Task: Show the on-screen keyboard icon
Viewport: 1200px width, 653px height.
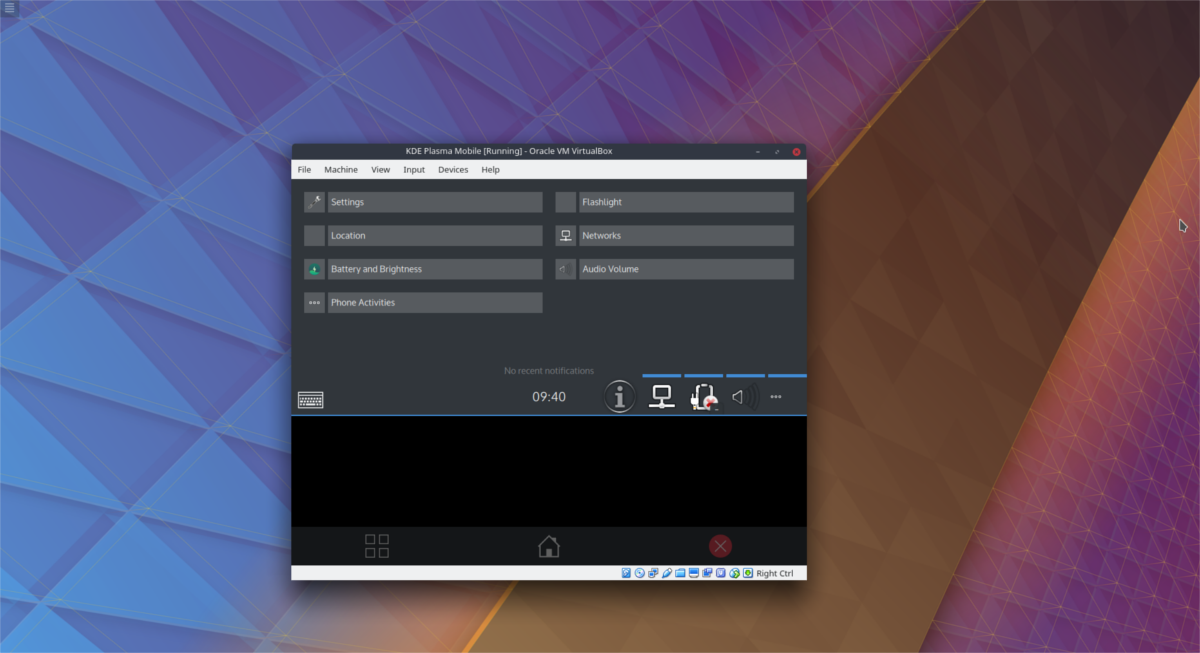Action: coord(311,400)
